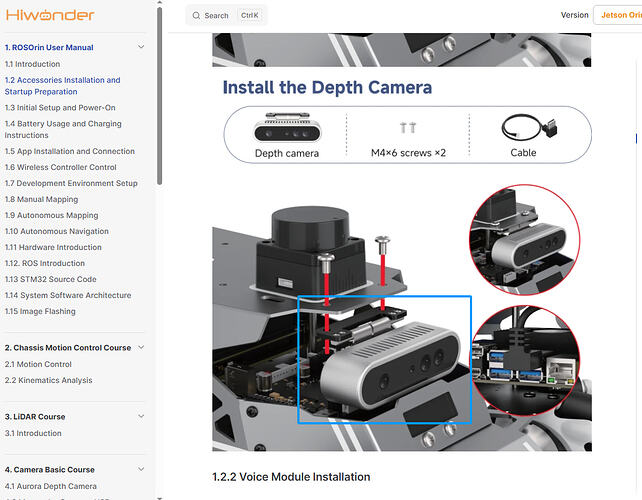Open 1.10 Autonomous Navigation page
Screen dimensions: 642x500
tap(57, 231)
